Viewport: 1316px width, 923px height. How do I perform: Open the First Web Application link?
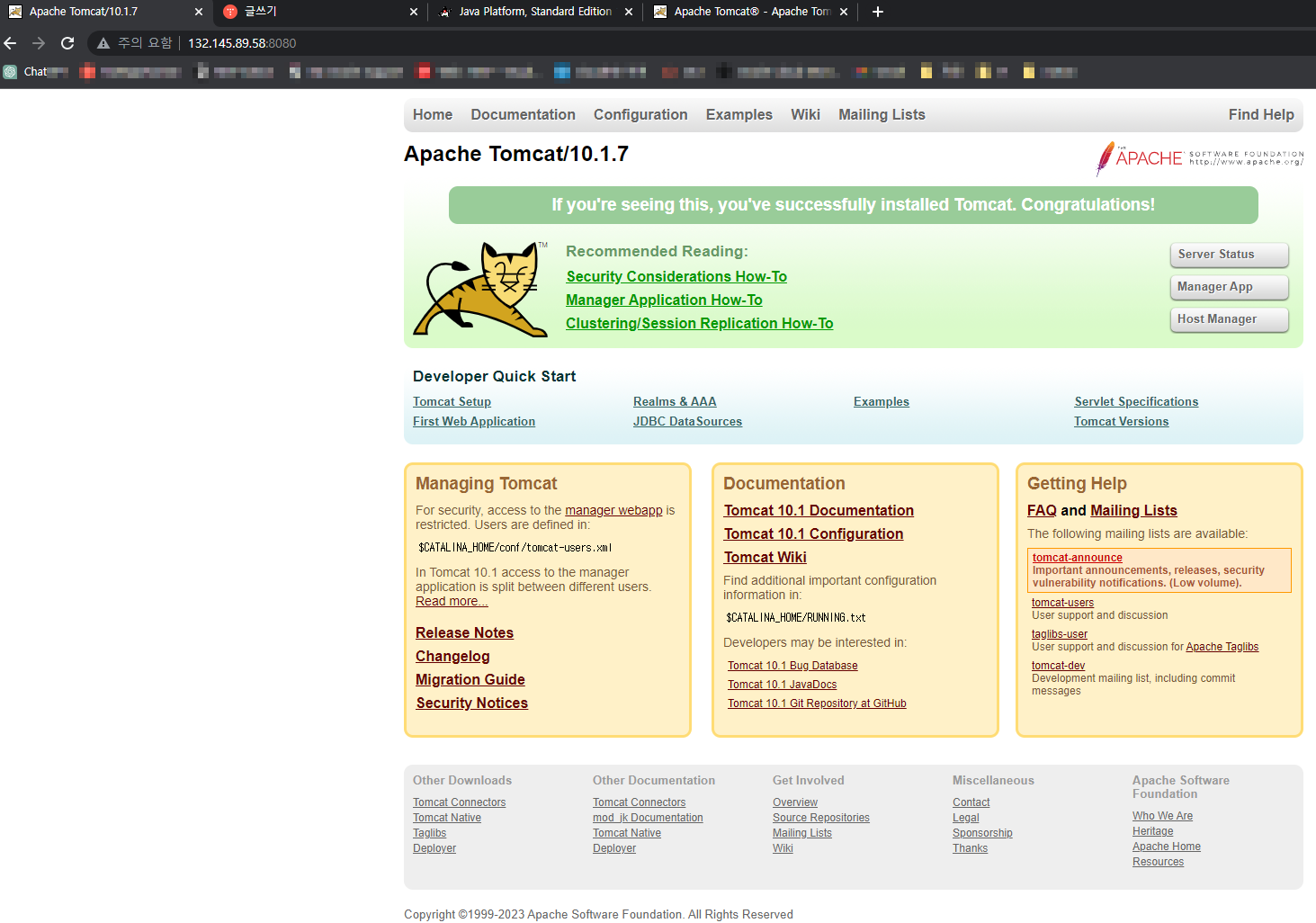[x=474, y=422]
